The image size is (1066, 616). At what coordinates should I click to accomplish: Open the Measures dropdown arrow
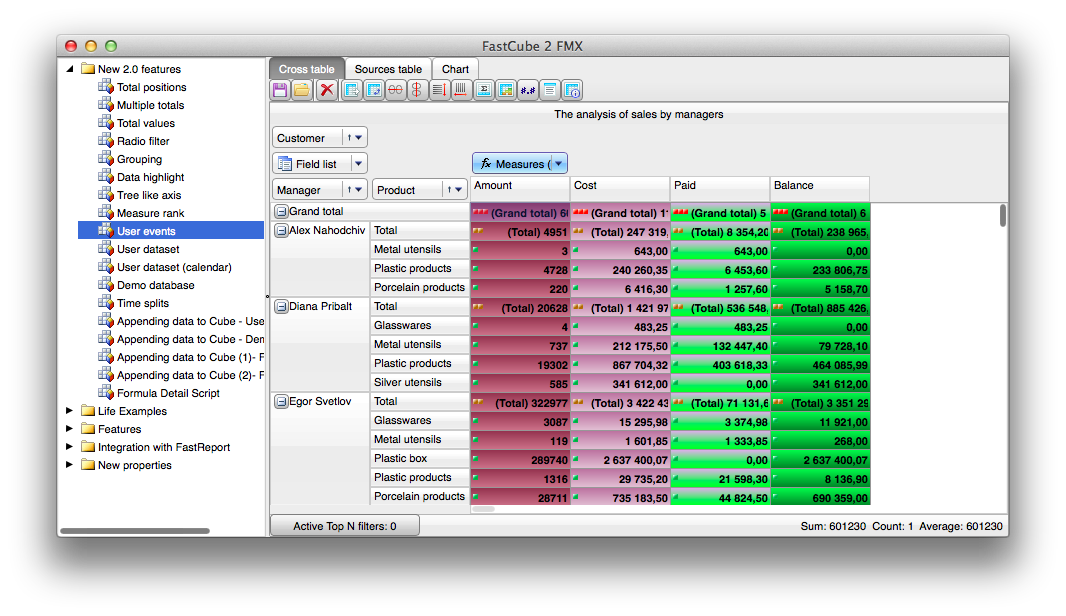point(558,163)
